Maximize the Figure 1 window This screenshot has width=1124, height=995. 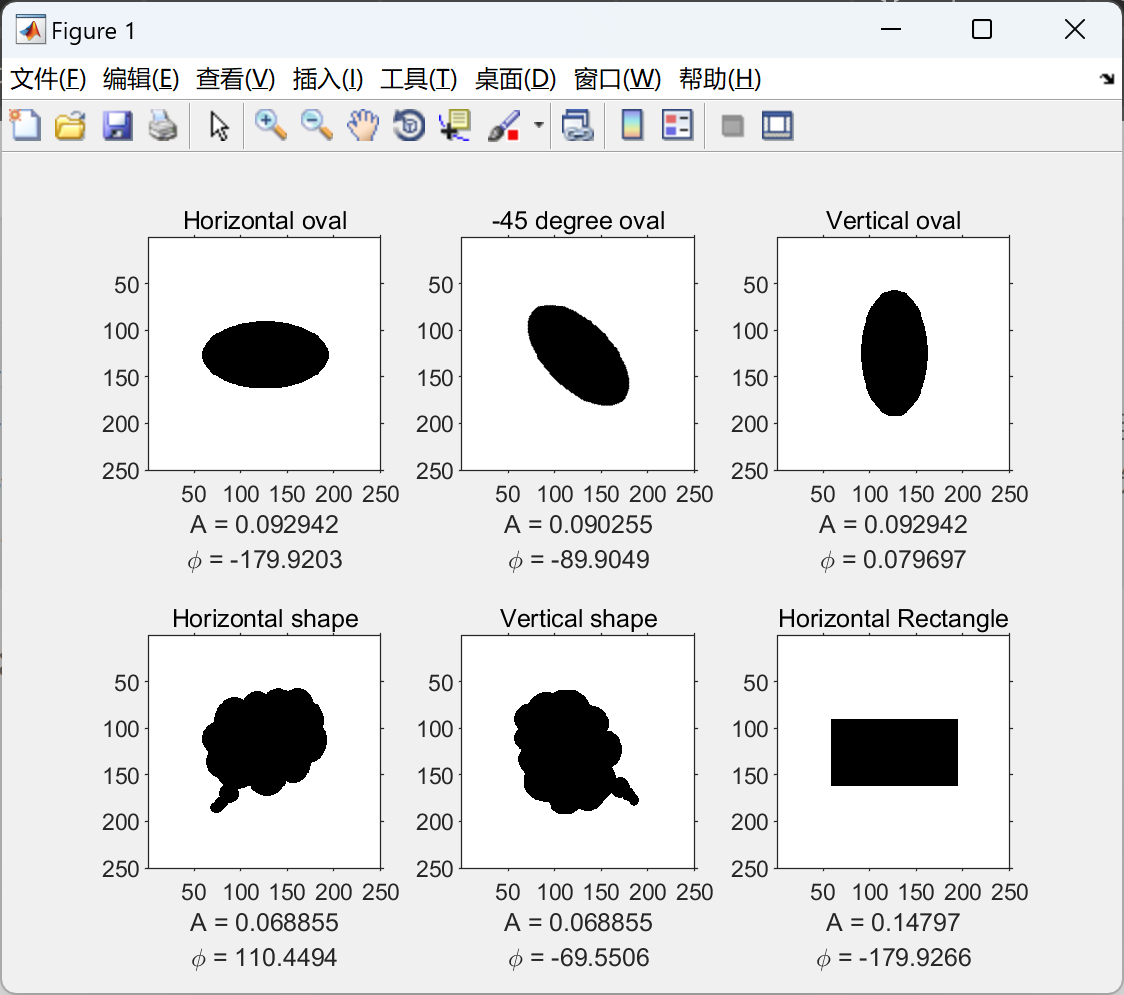click(982, 29)
